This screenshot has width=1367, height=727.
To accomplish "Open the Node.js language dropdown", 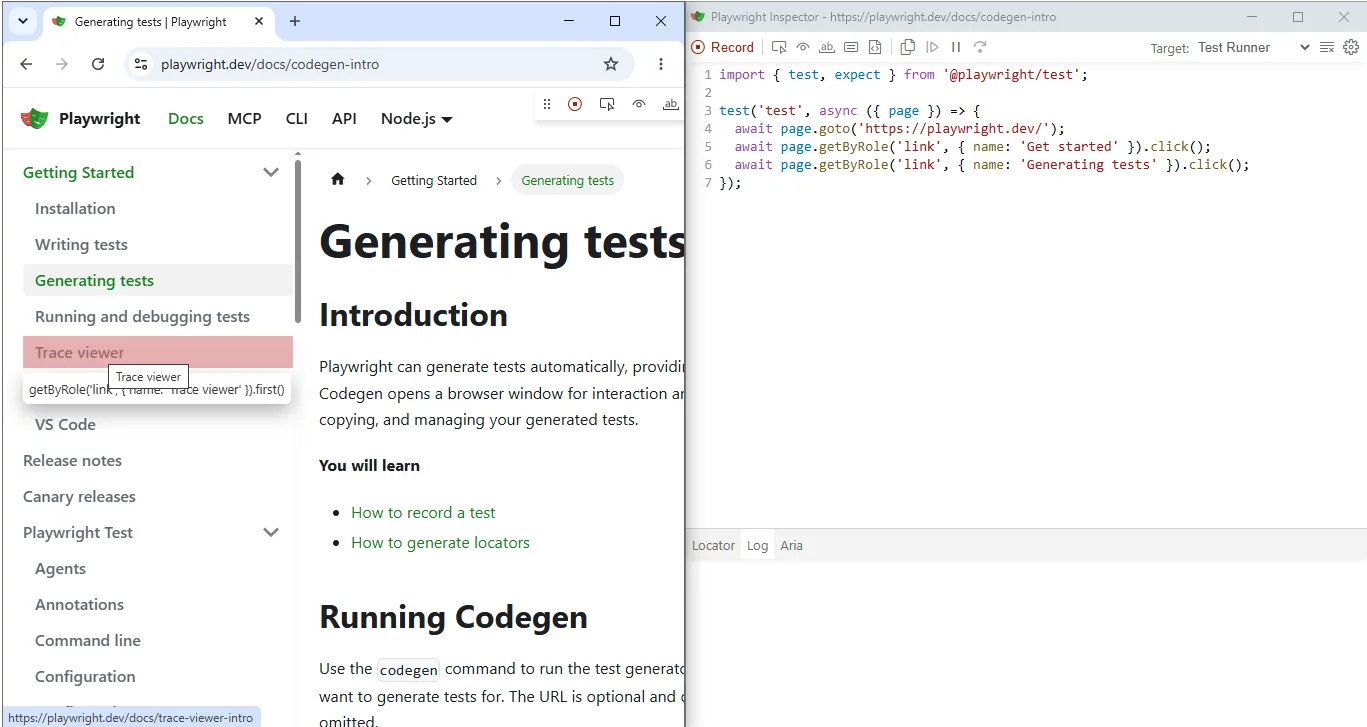I will click(x=417, y=119).
